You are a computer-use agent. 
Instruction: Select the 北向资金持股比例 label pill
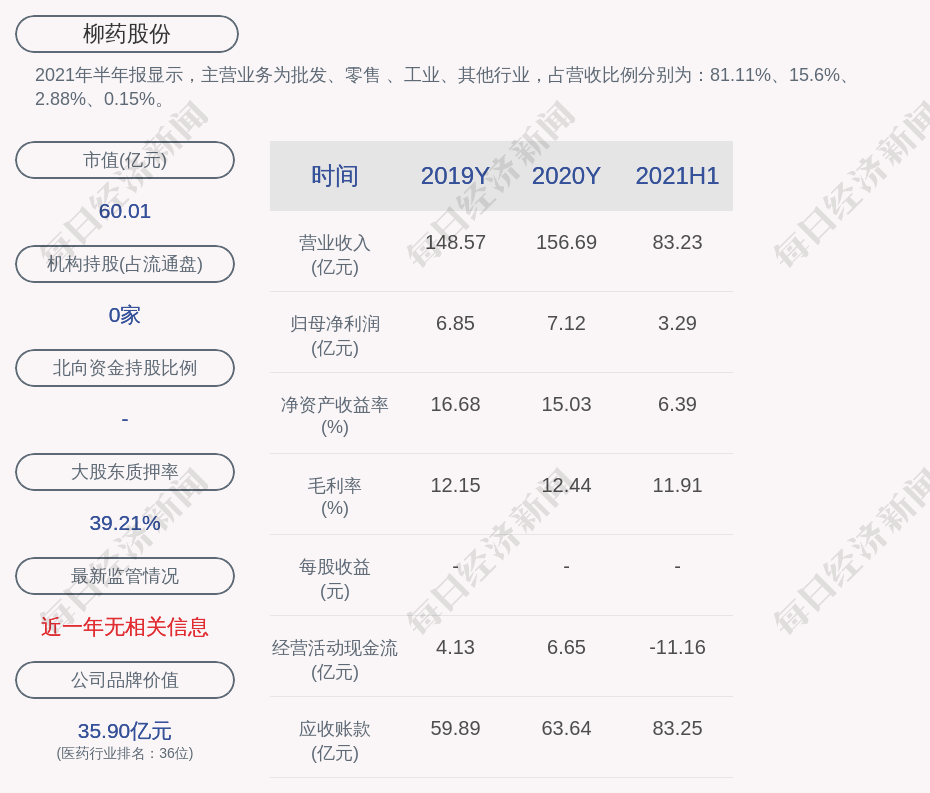click(x=125, y=368)
